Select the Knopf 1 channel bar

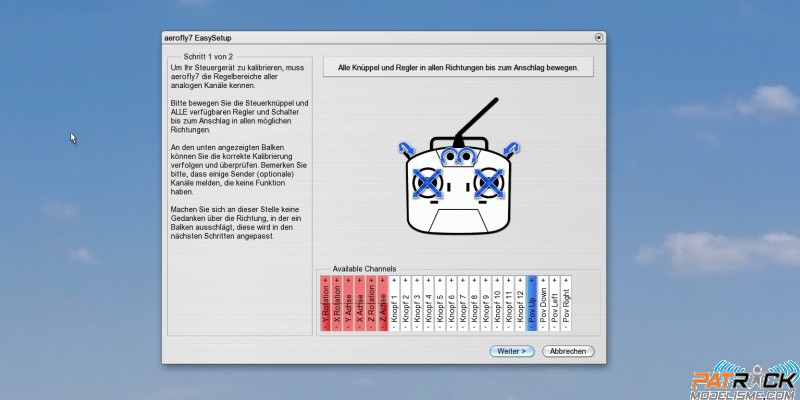394,303
